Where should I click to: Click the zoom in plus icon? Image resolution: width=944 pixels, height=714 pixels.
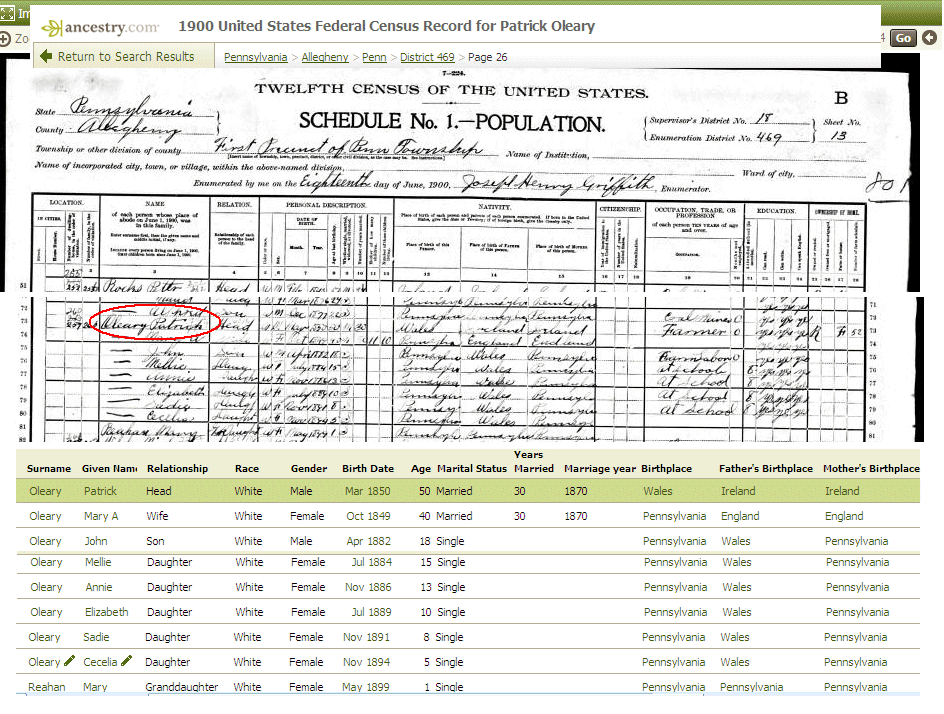(5, 38)
